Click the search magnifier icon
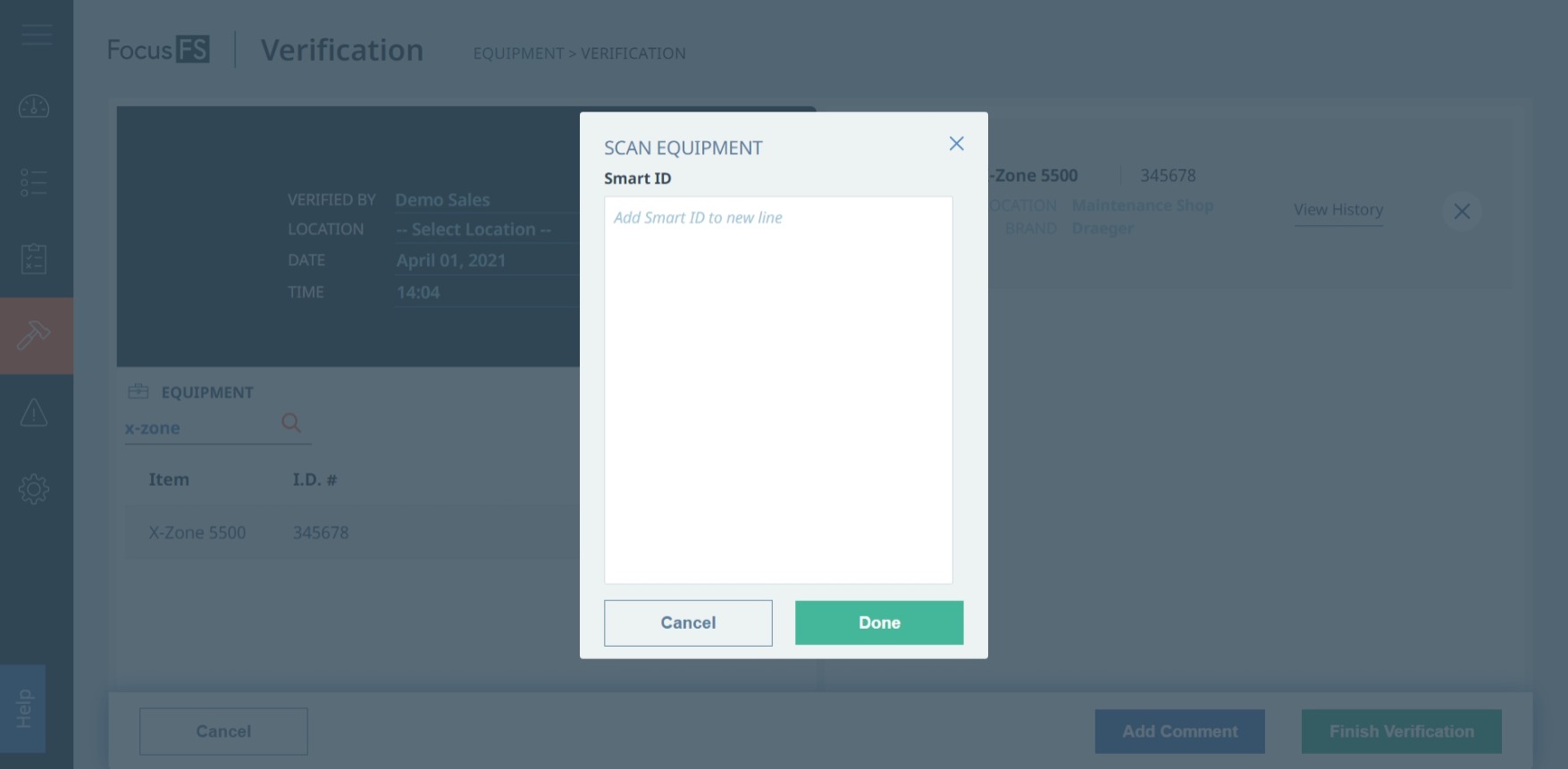The image size is (1568, 769). pos(291,422)
